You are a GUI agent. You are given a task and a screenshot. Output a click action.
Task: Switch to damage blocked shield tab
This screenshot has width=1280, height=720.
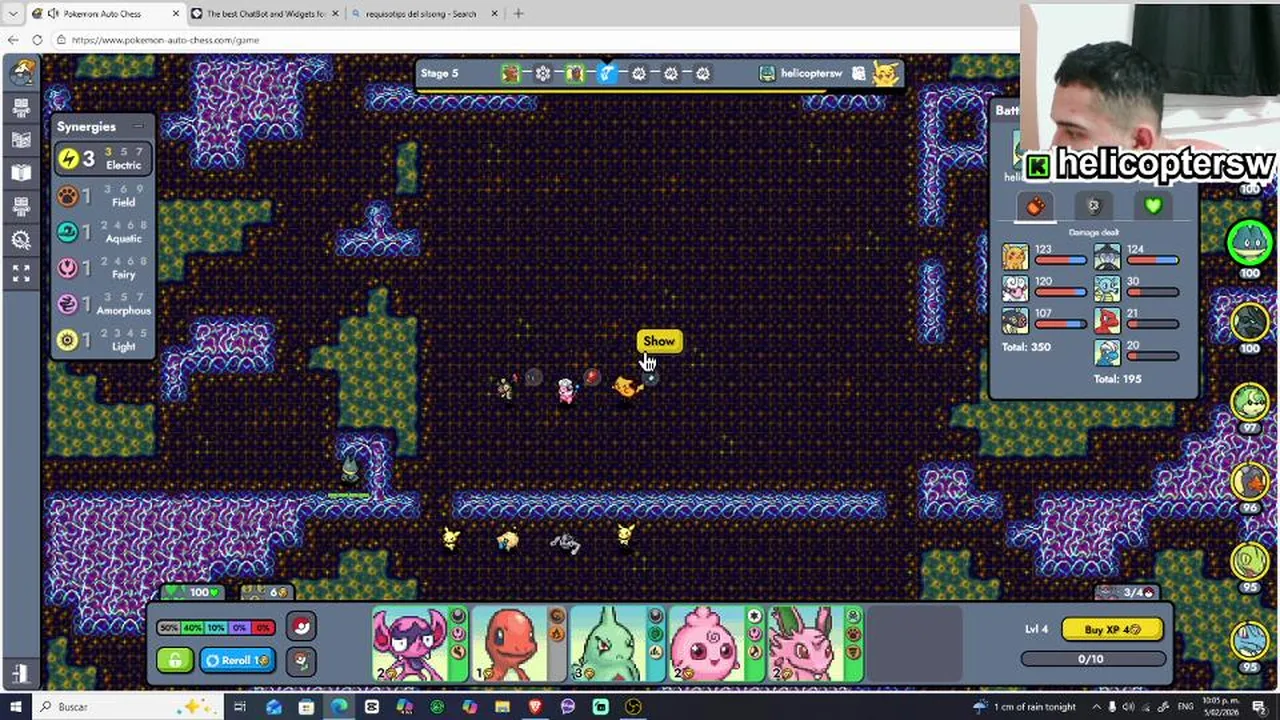click(1094, 206)
